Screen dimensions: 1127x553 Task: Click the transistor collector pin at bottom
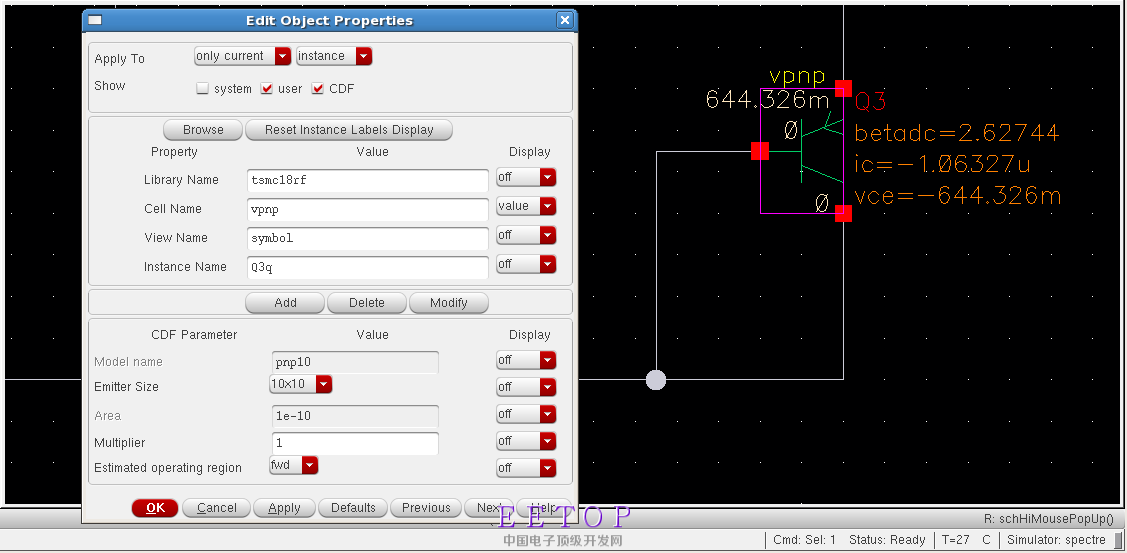coord(844,213)
